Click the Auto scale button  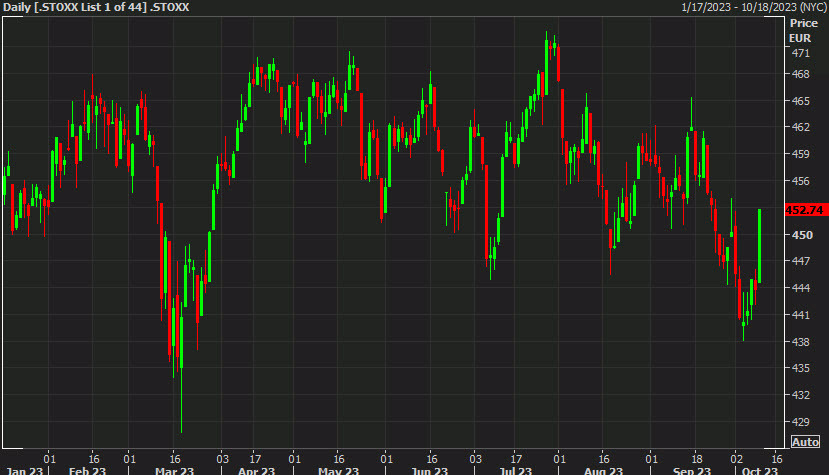pos(805,442)
